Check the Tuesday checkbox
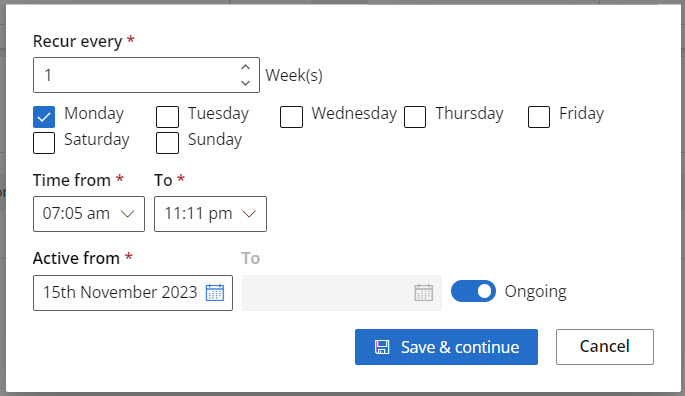The height and width of the screenshot is (396, 685). tap(167, 117)
